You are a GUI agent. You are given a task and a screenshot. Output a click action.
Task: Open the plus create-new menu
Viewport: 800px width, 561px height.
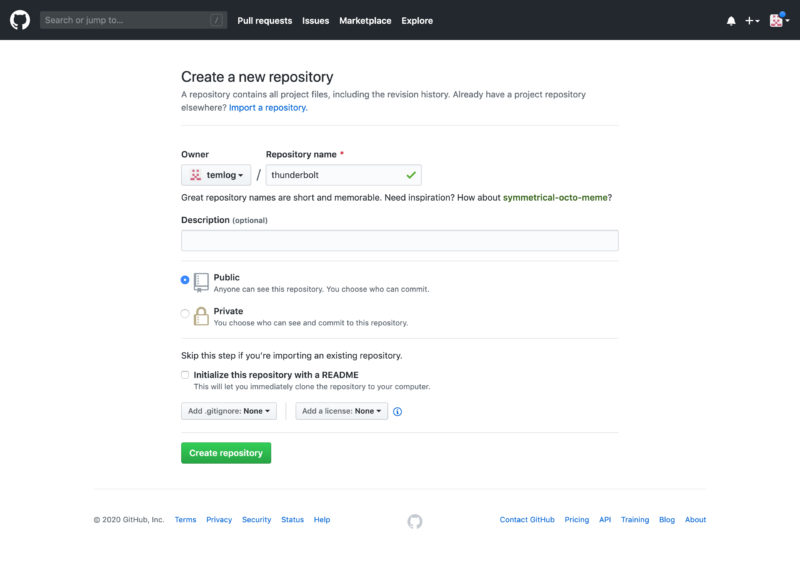[x=752, y=21]
